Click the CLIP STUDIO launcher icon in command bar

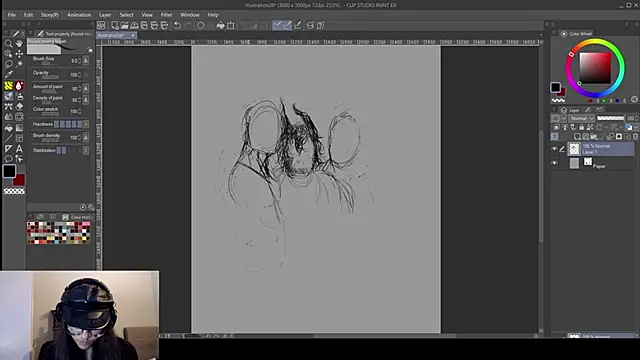pyautogui.click(x=101, y=25)
